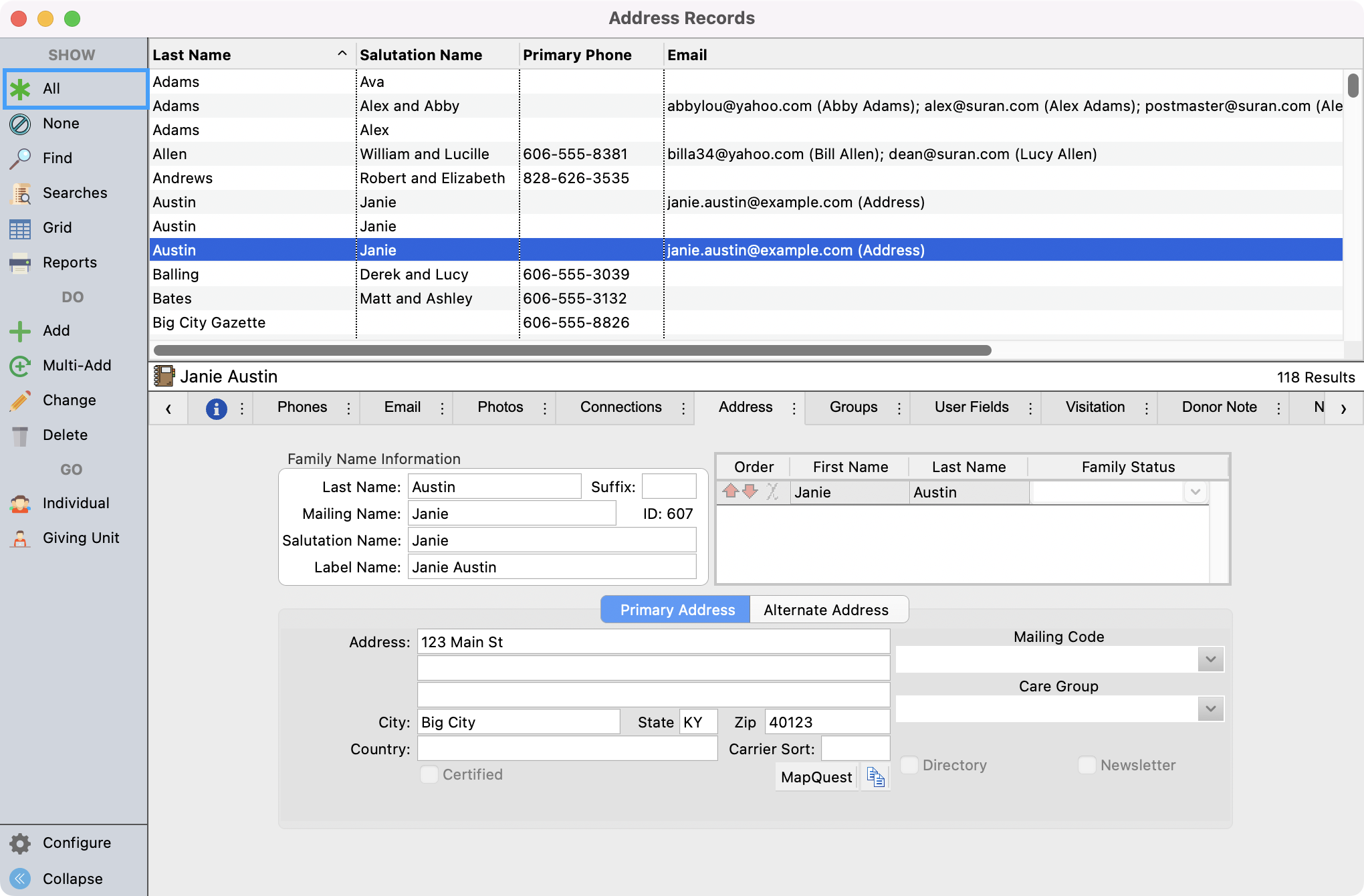
Task: Click the copy address icon beside MapQuest
Action: [875, 777]
